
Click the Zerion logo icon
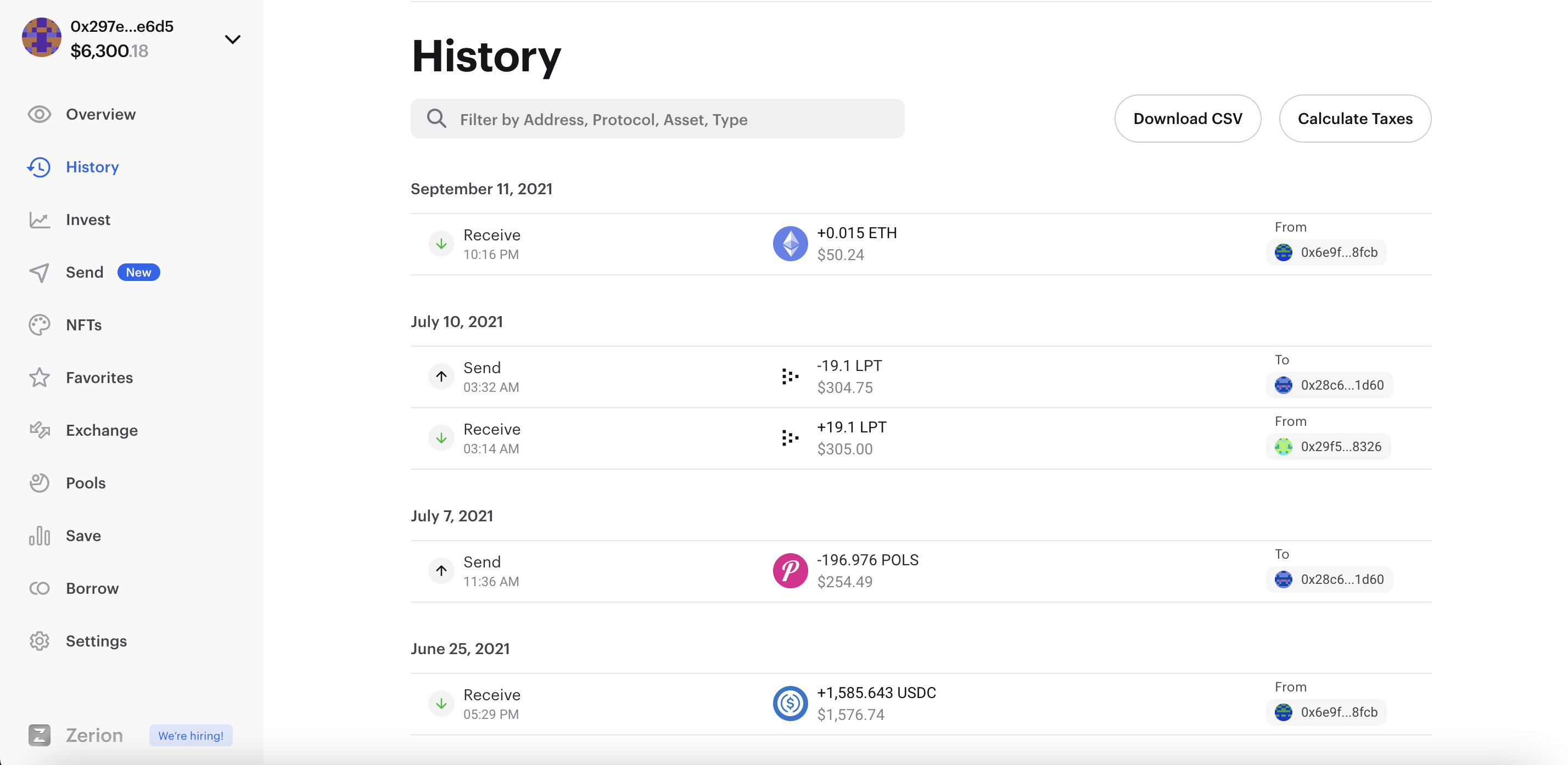(x=40, y=735)
